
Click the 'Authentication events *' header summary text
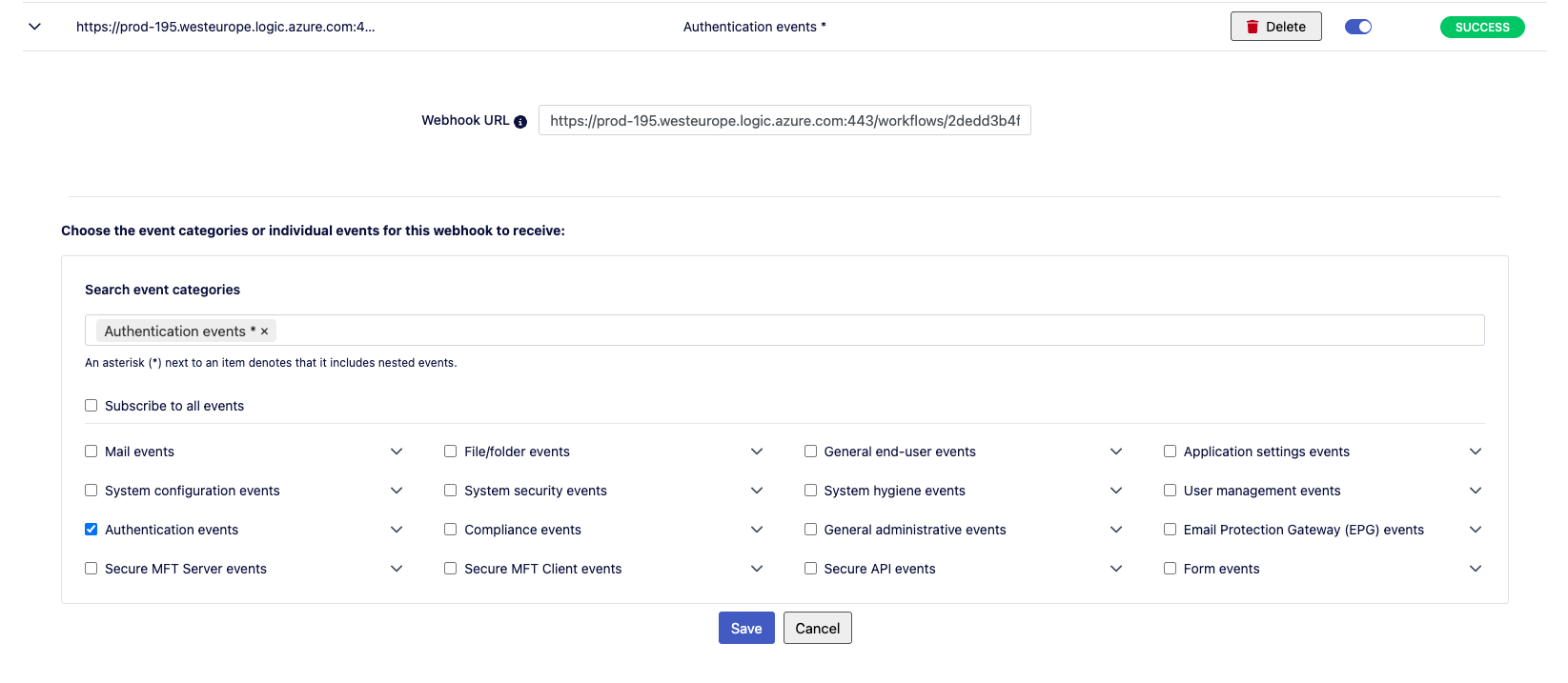[x=754, y=27]
